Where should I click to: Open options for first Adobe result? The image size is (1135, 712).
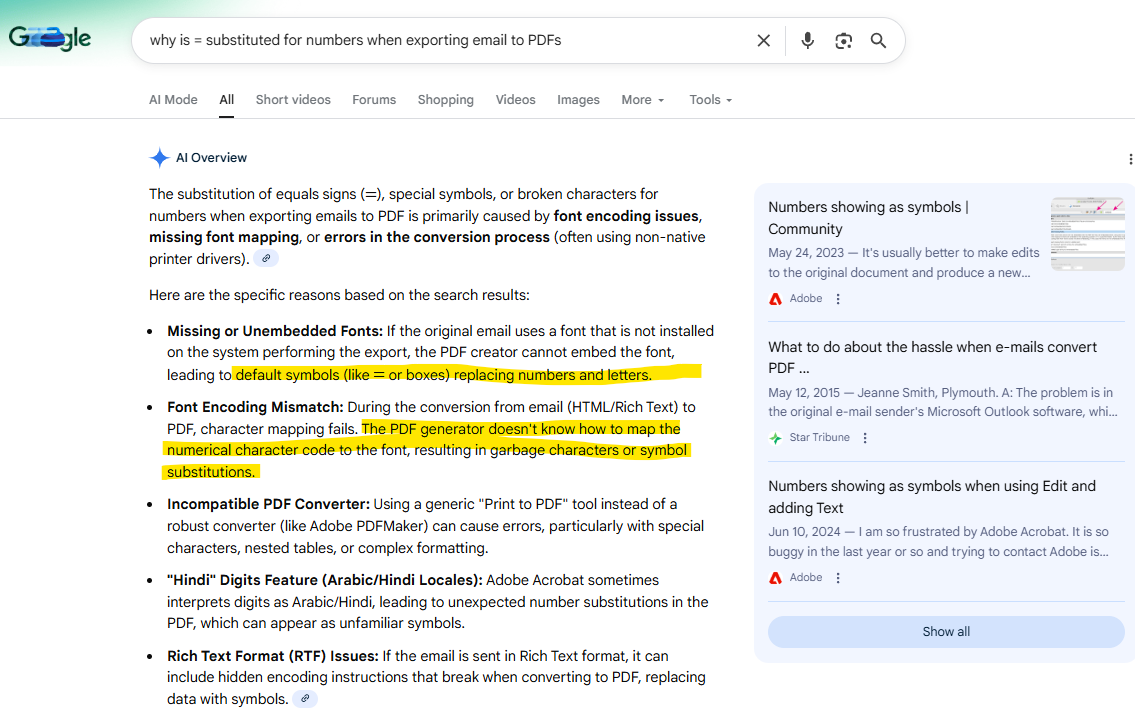pos(838,299)
